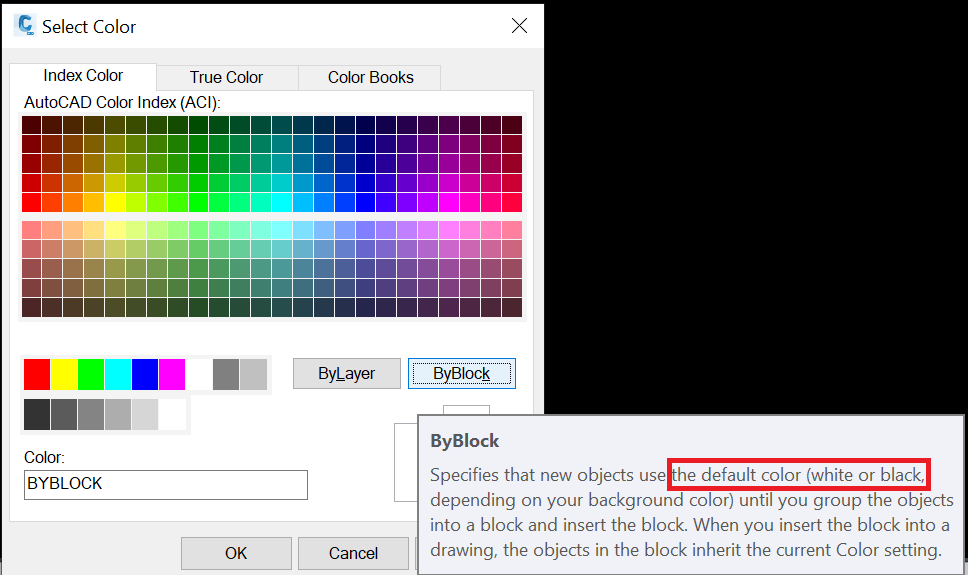Viewport: 968px width, 575px height.
Task: Pick the blue standard color swatch
Action: pyautogui.click(x=145, y=374)
